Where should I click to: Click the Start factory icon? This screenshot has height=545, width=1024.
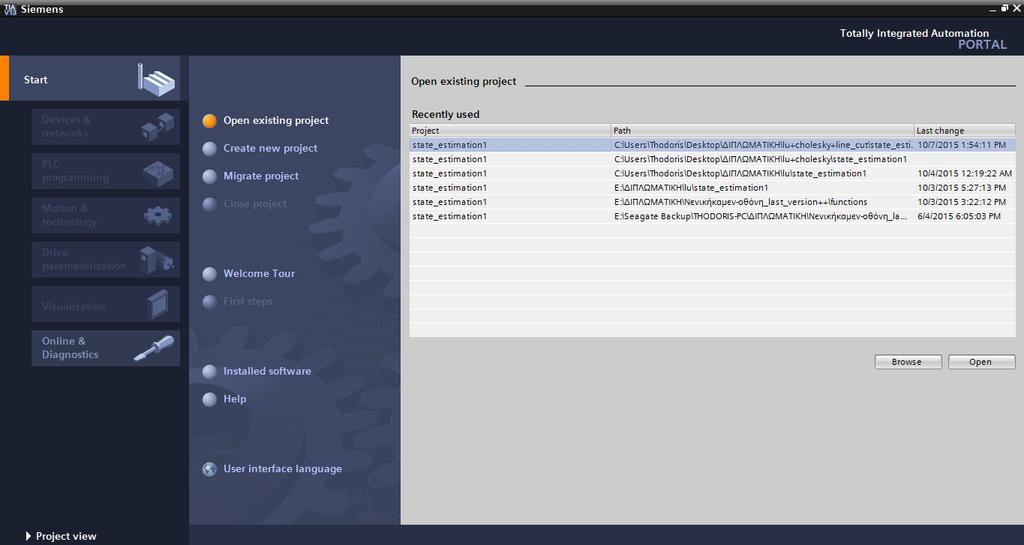click(x=157, y=80)
